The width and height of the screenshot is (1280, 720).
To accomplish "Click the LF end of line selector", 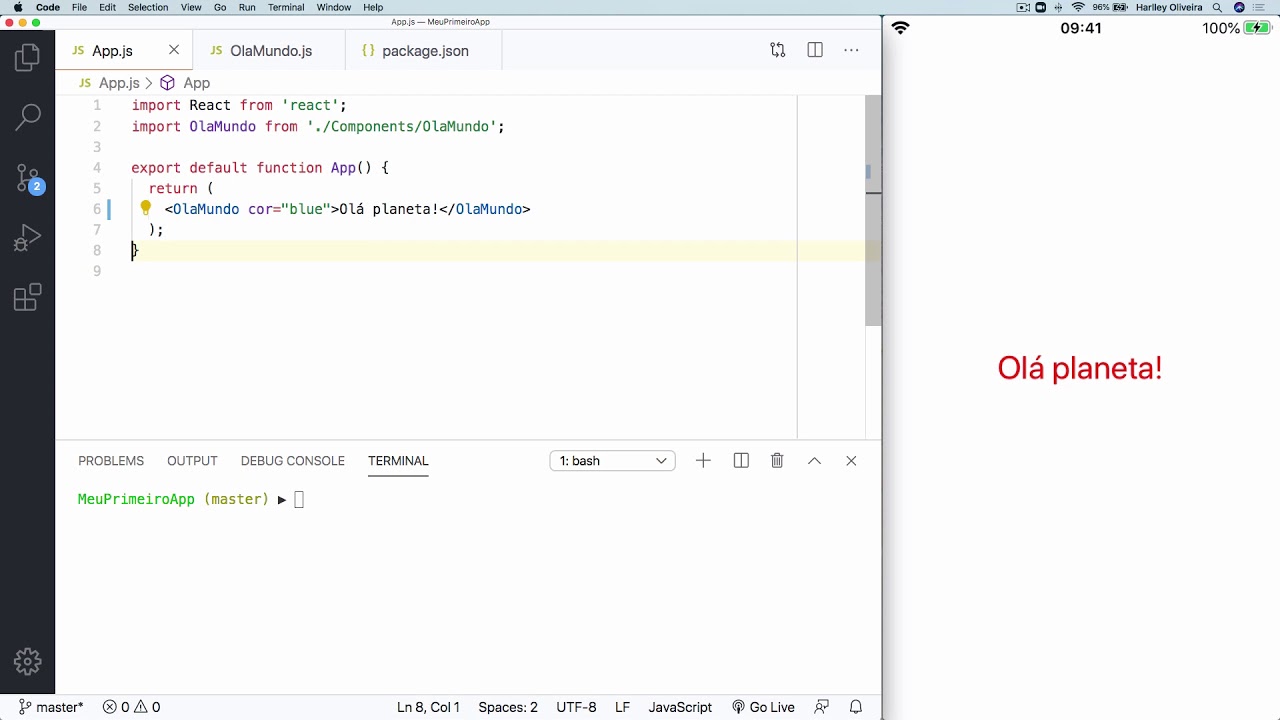I will (x=622, y=707).
